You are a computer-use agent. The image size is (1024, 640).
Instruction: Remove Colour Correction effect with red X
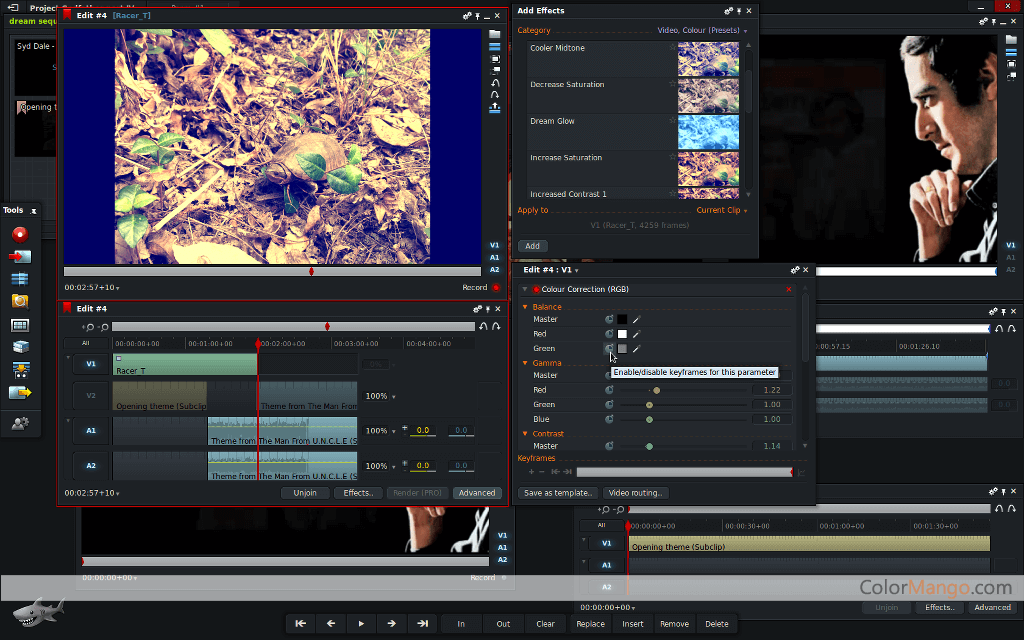click(x=789, y=289)
